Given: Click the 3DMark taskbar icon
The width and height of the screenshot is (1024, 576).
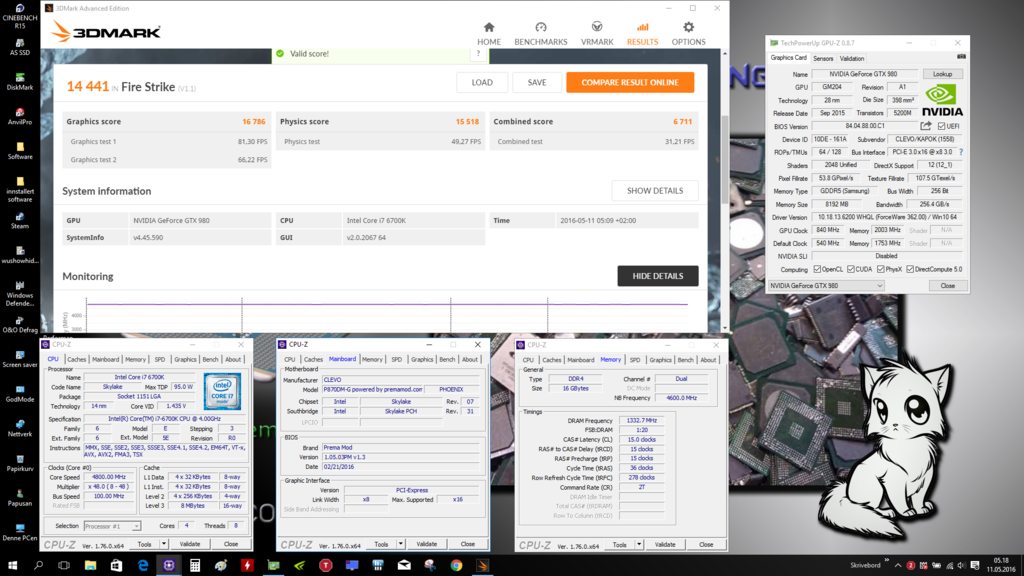Looking at the screenshot, I should 483,565.
